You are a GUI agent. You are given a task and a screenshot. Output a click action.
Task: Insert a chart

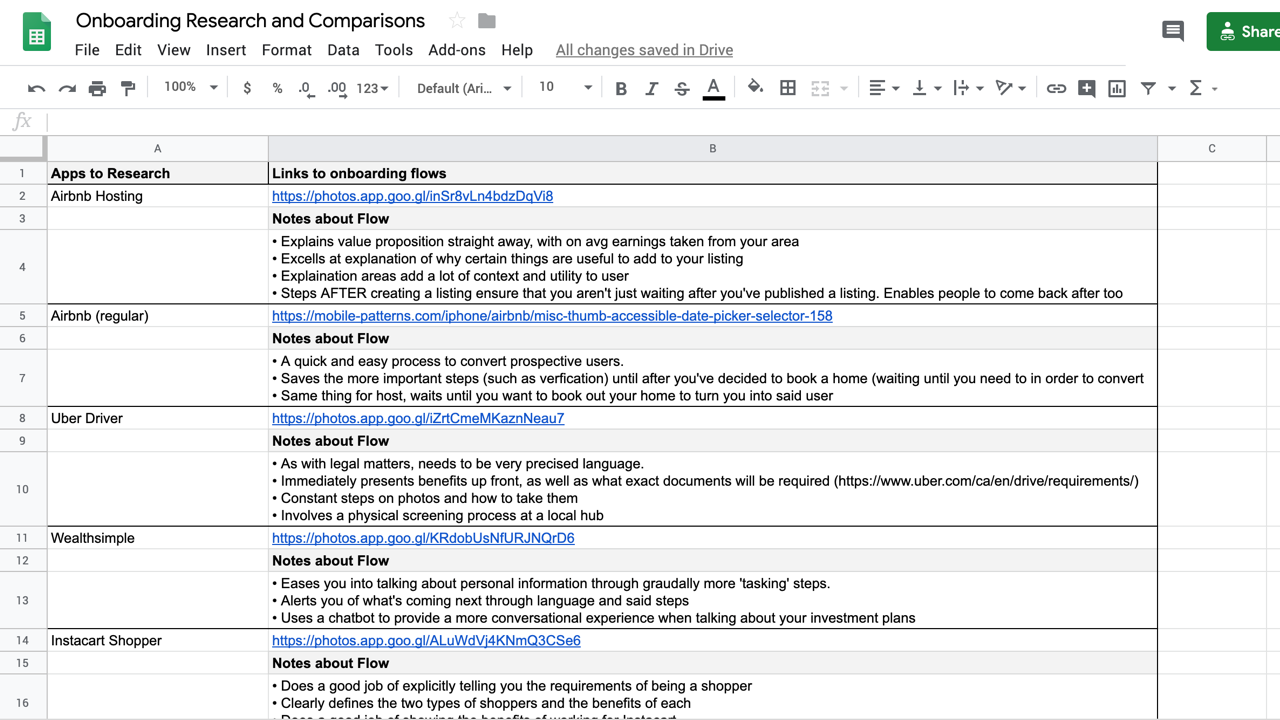coord(1117,89)
